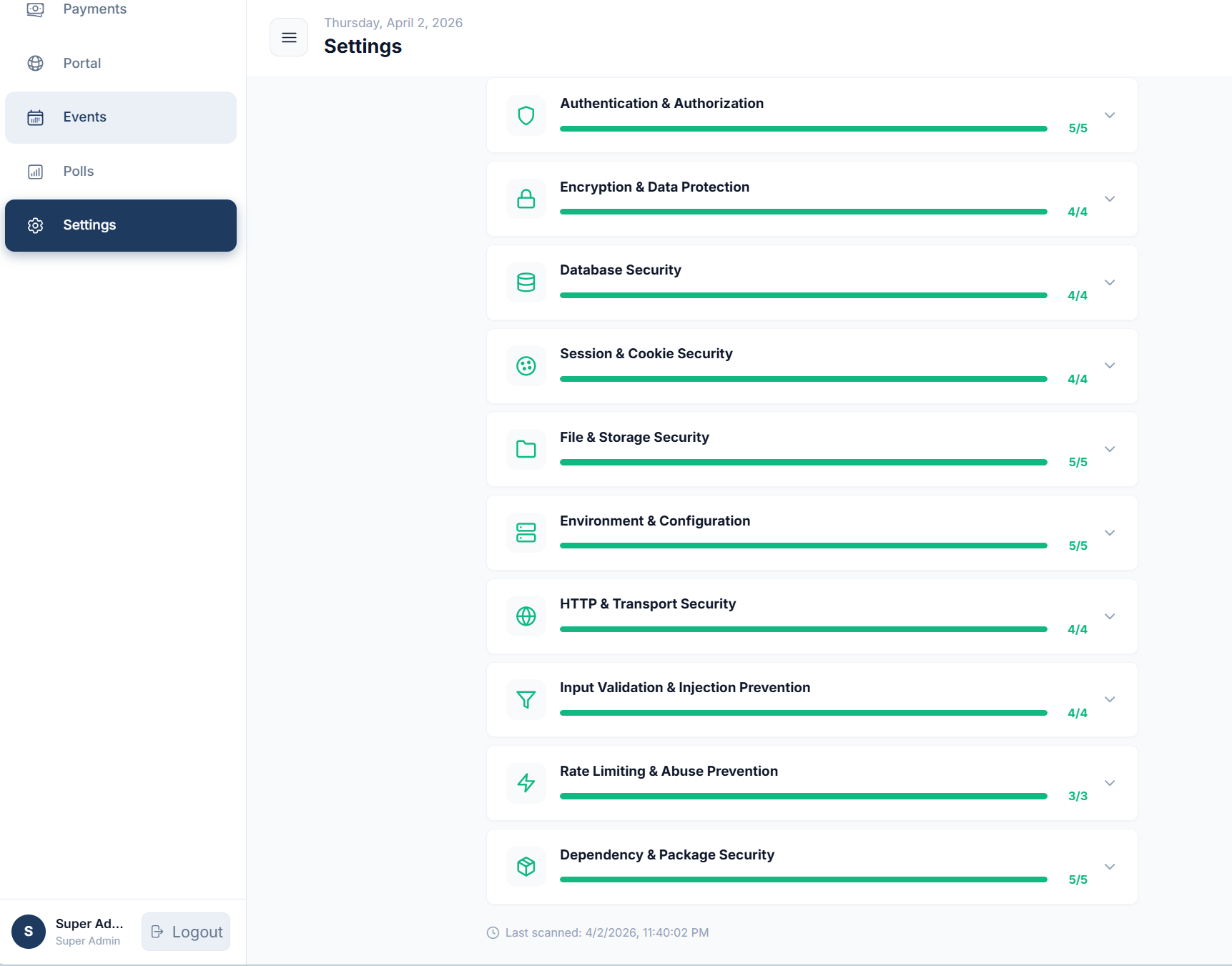This screenshot has width=1232, height=966.
Task: Select the folder icon beside File & Storage Security
Action: coord(526,449)
